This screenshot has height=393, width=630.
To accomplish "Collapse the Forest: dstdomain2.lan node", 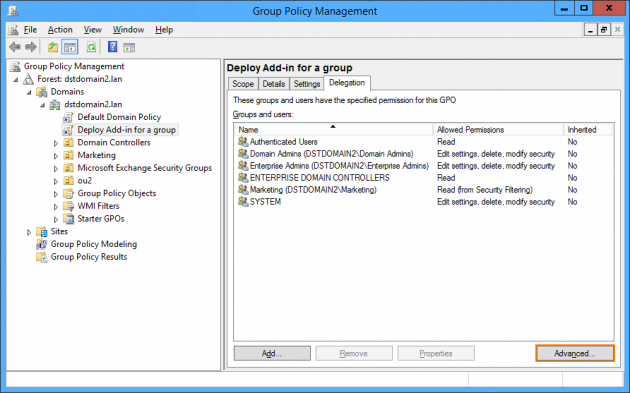I will coord(16,80).
